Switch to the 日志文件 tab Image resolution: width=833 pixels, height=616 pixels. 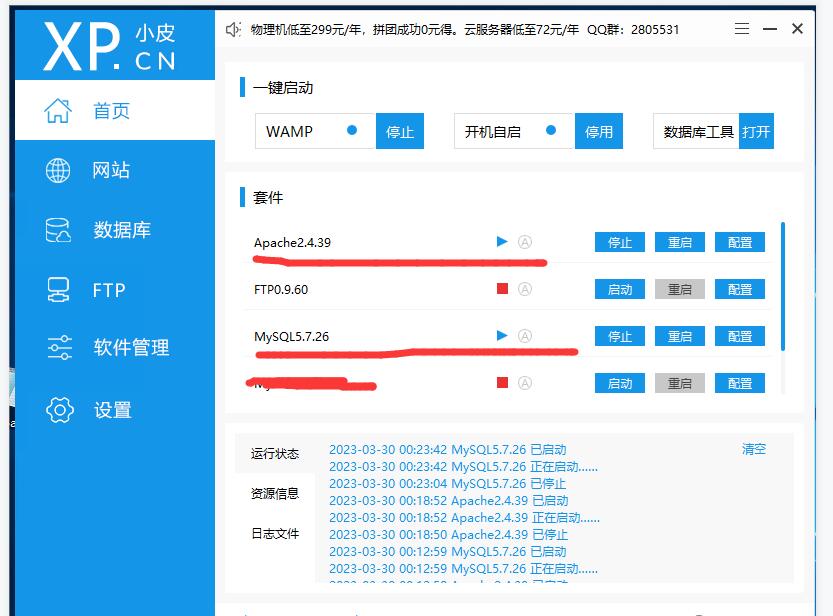click(275, 533)
